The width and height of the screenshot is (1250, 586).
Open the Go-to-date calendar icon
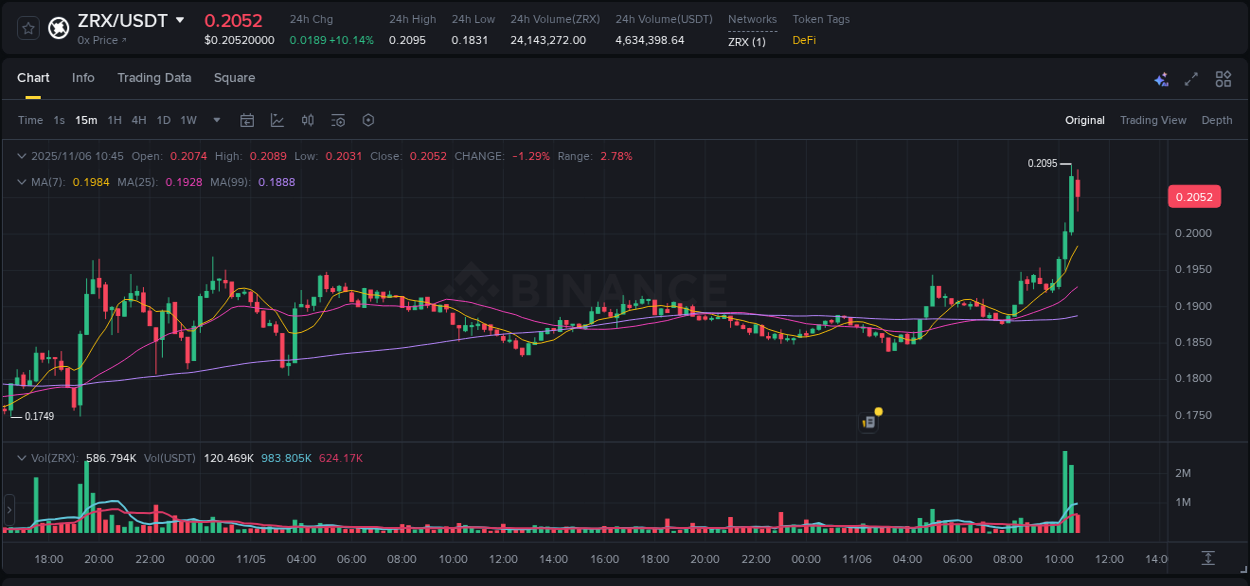(247, 120)
